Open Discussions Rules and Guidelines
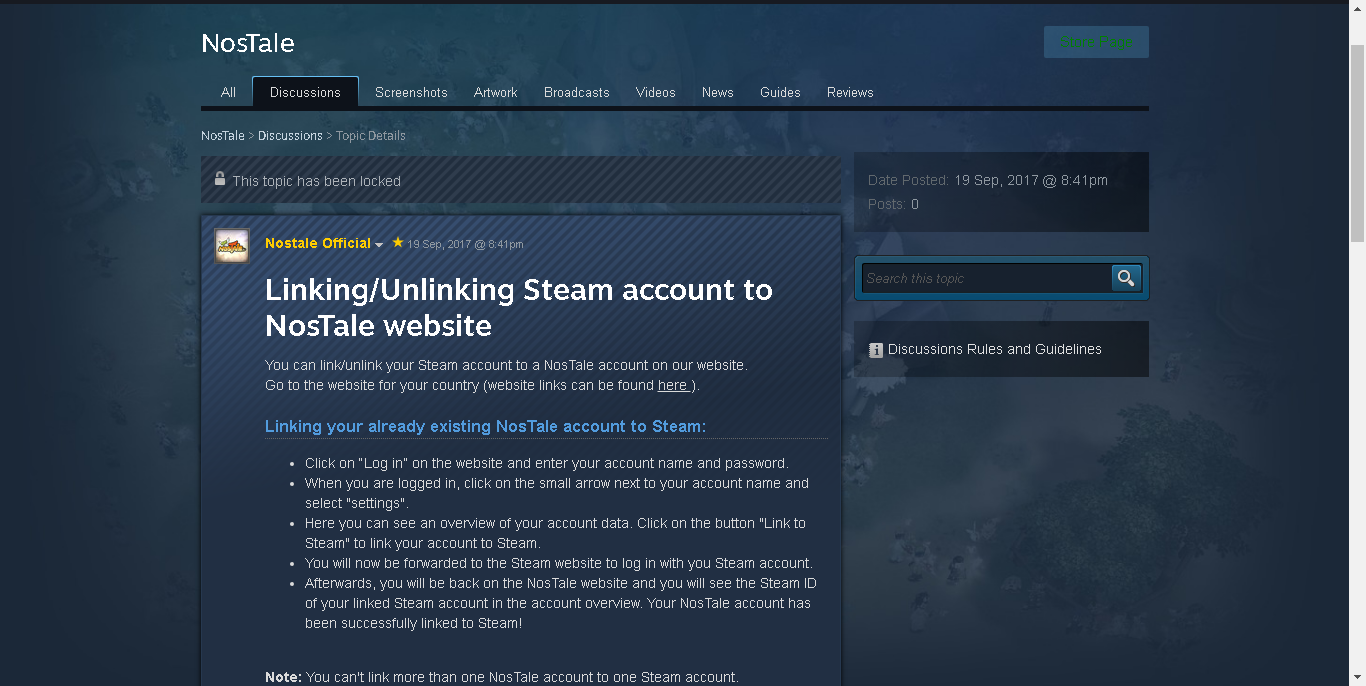The image size is (1366, 686). [x=995, y=349]
